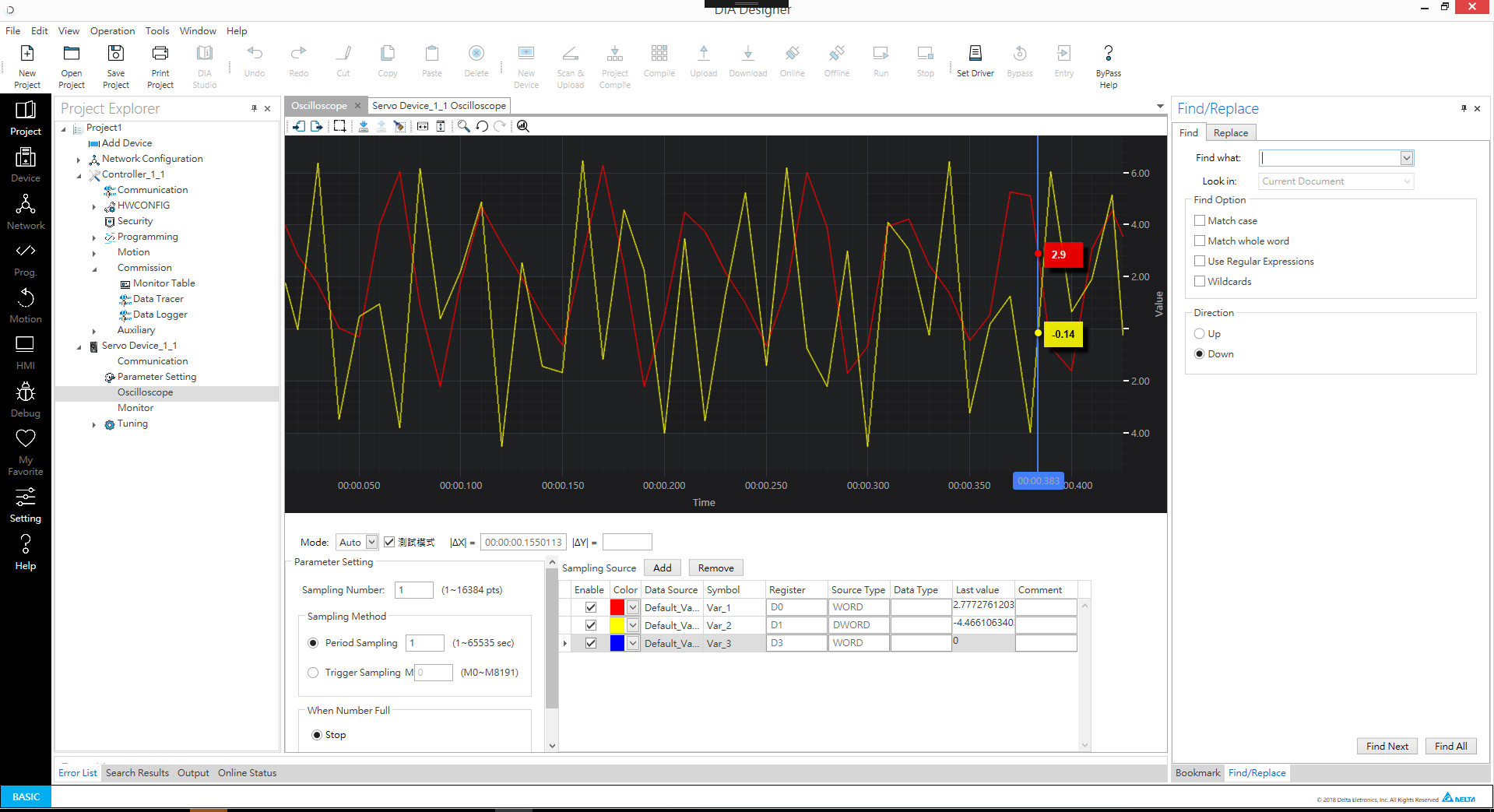The image size is (1494, 812).
Task: Expand the Tuning tree node
Action: pos(94,424)
